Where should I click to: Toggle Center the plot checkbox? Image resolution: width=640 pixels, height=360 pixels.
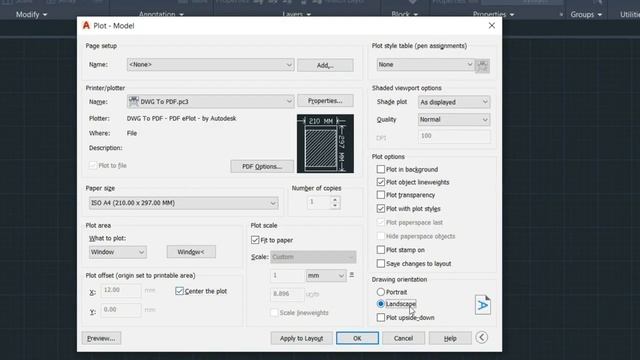pos(179,291)
